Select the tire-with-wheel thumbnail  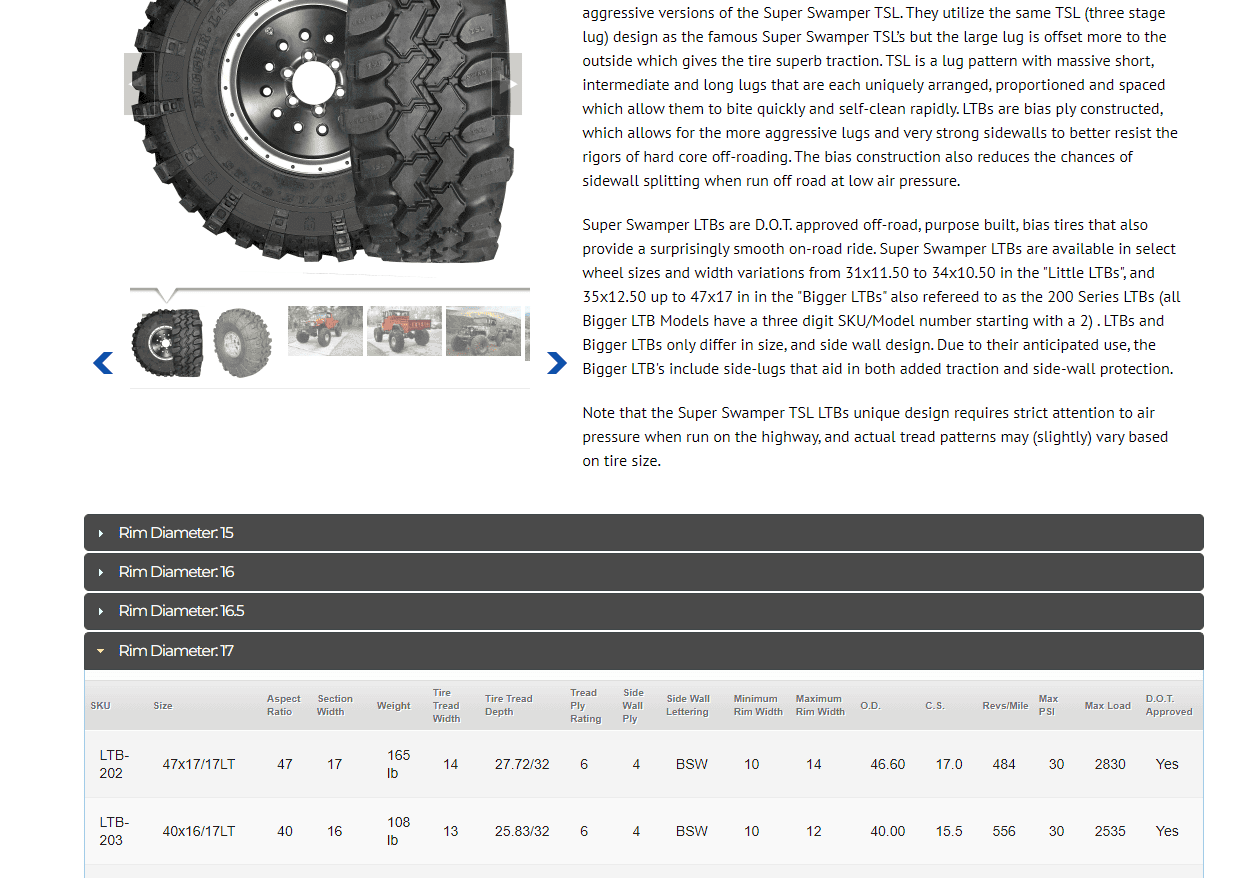click(167, 342)
